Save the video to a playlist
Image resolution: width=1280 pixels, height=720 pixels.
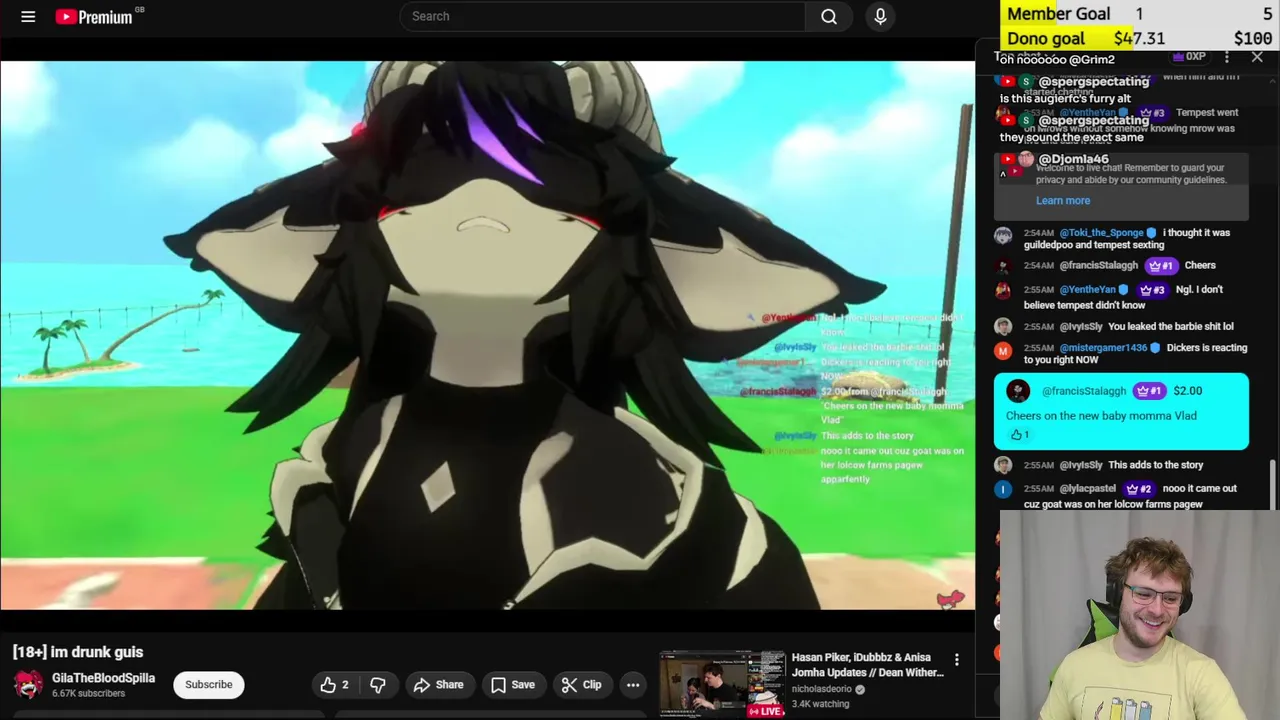coord(513,685)
